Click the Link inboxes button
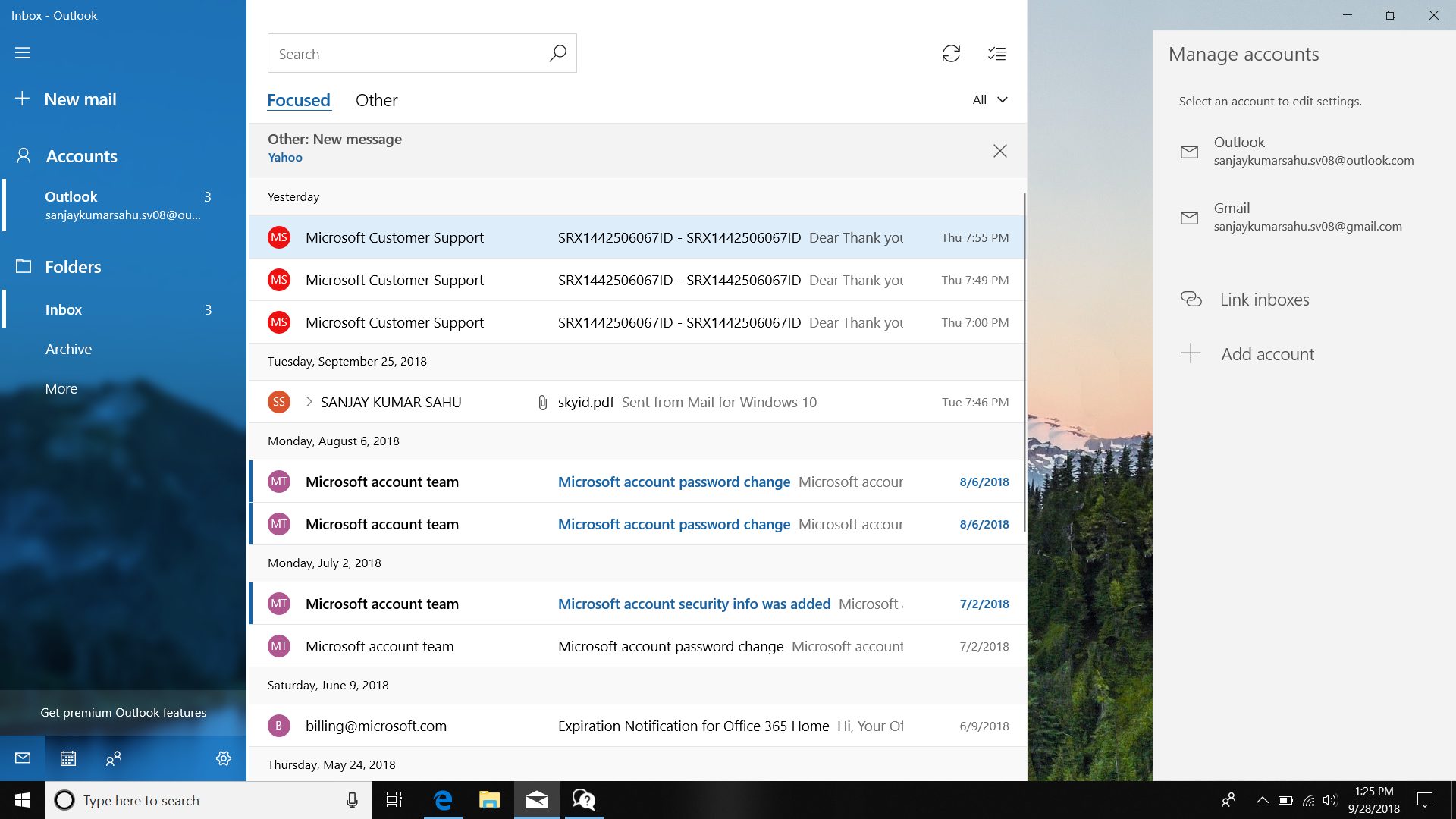This screenshot has height=819, width=1456. (x=1264, y=298)
